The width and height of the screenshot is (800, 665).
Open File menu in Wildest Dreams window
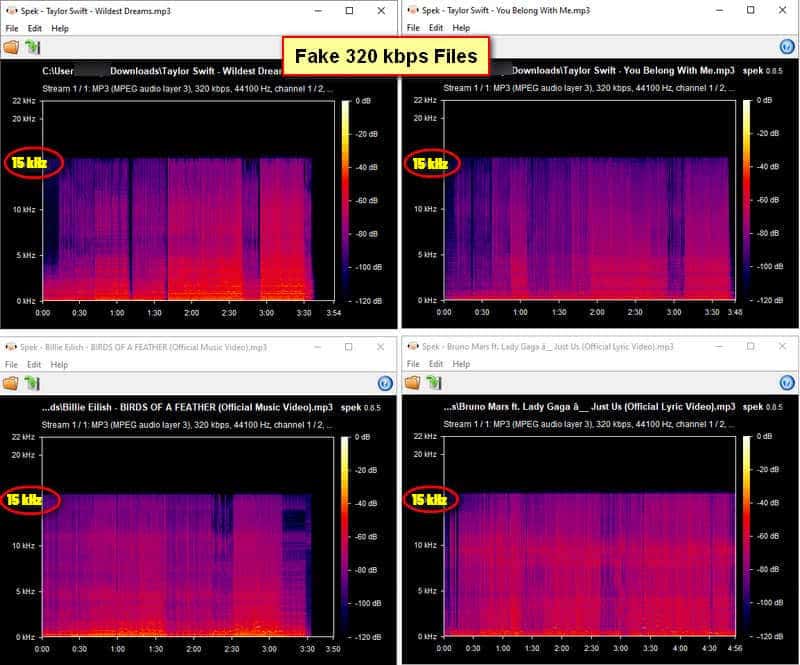[12, 29]
